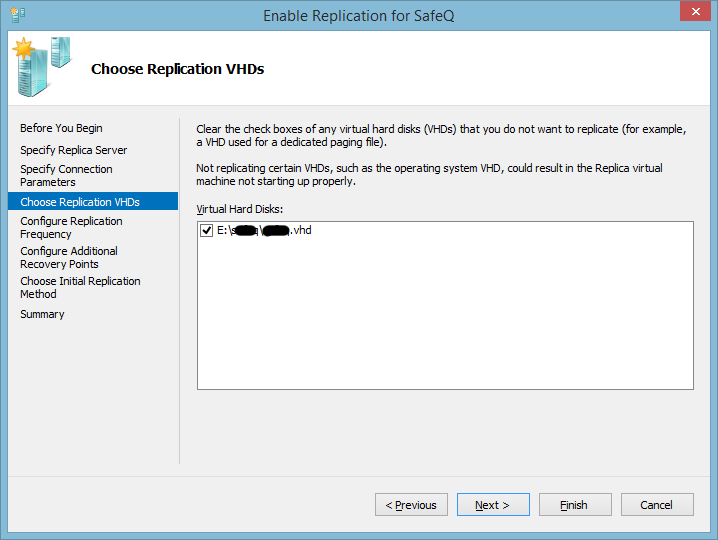Switch to Choose Initial Replication Method
Image resolution: width=718 pixels, height=540 pixels.
80,287
